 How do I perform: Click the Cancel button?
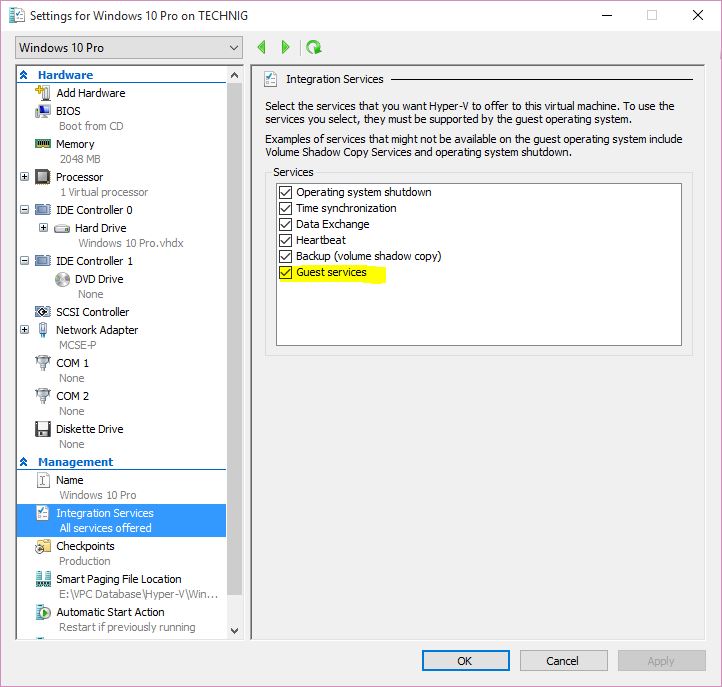tap(563, 661)
